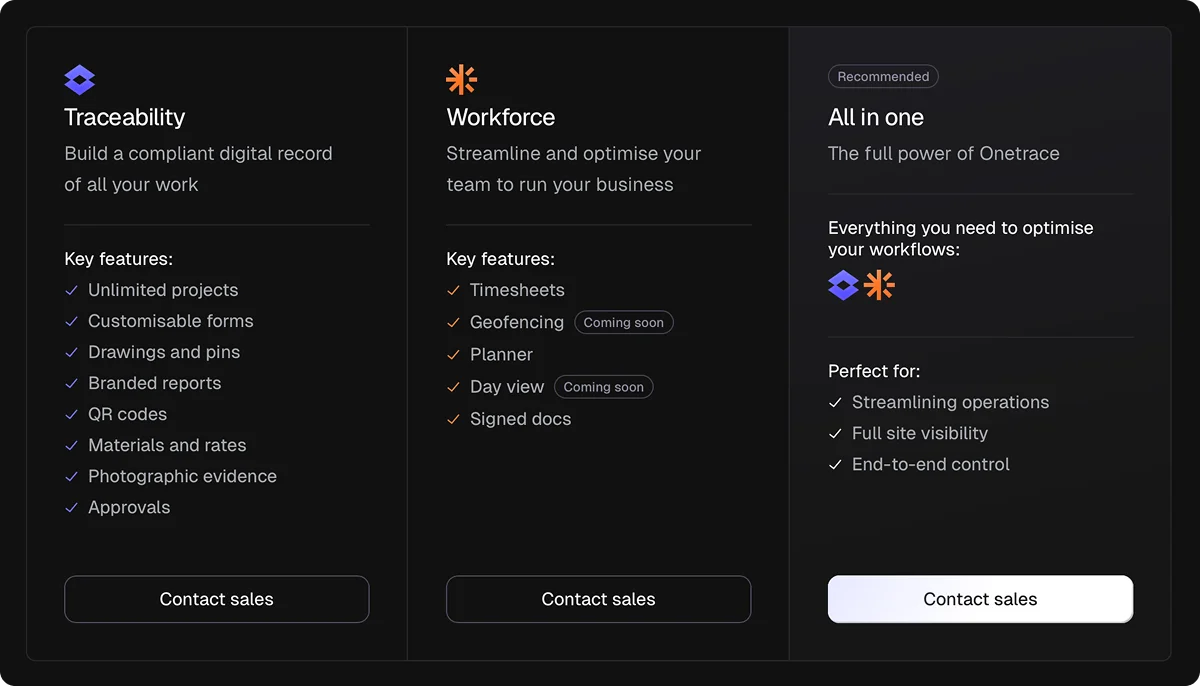The height and width of the screenshot is (686, 1200).
Task: Click the text 'Signed docs'
Action: [521, 419]
